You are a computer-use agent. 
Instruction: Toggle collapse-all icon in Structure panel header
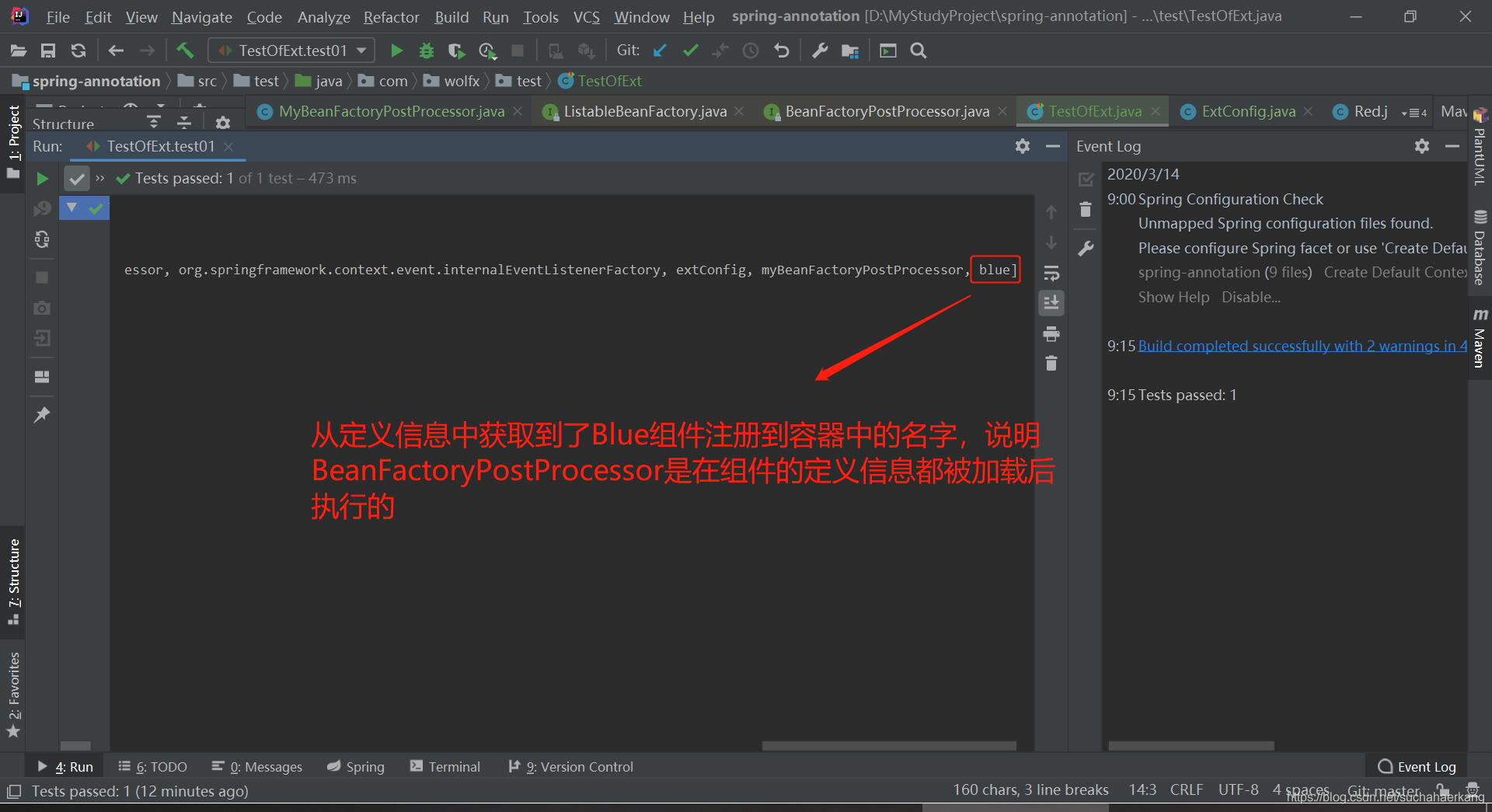pyautogui.click(x=184, y=122)
